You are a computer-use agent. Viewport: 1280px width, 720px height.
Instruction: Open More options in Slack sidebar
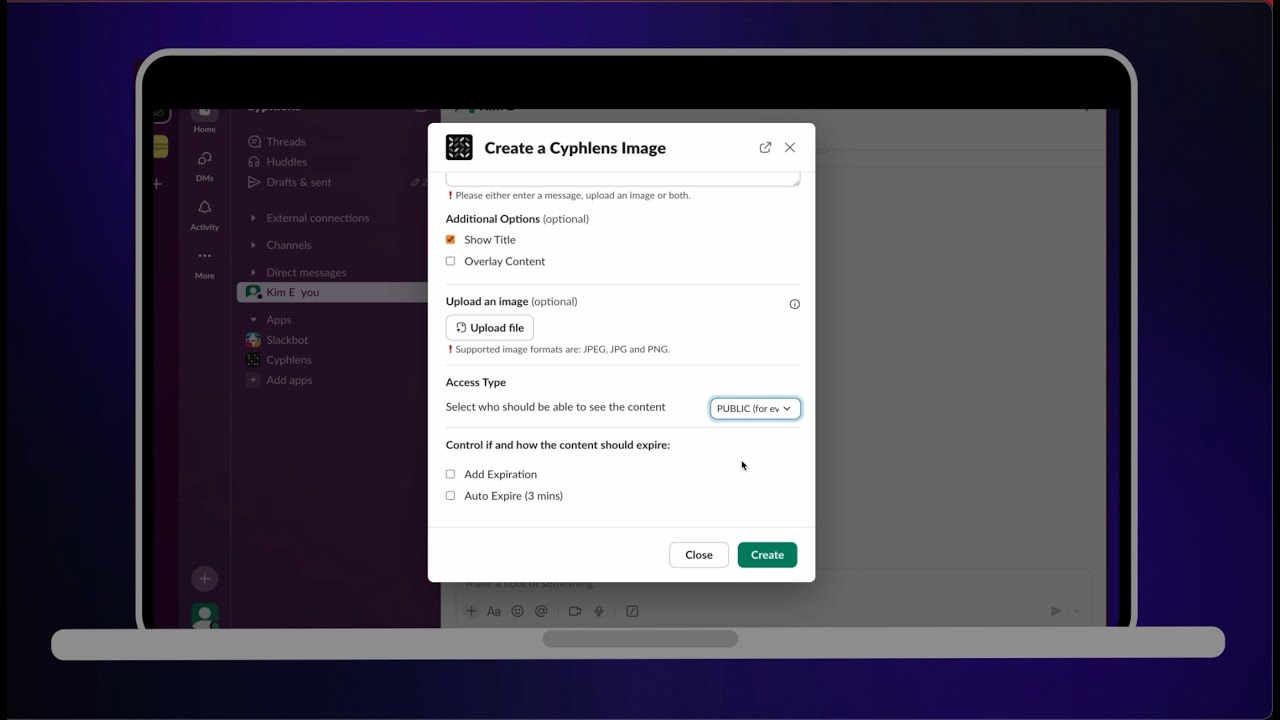(x=204, y=263)
